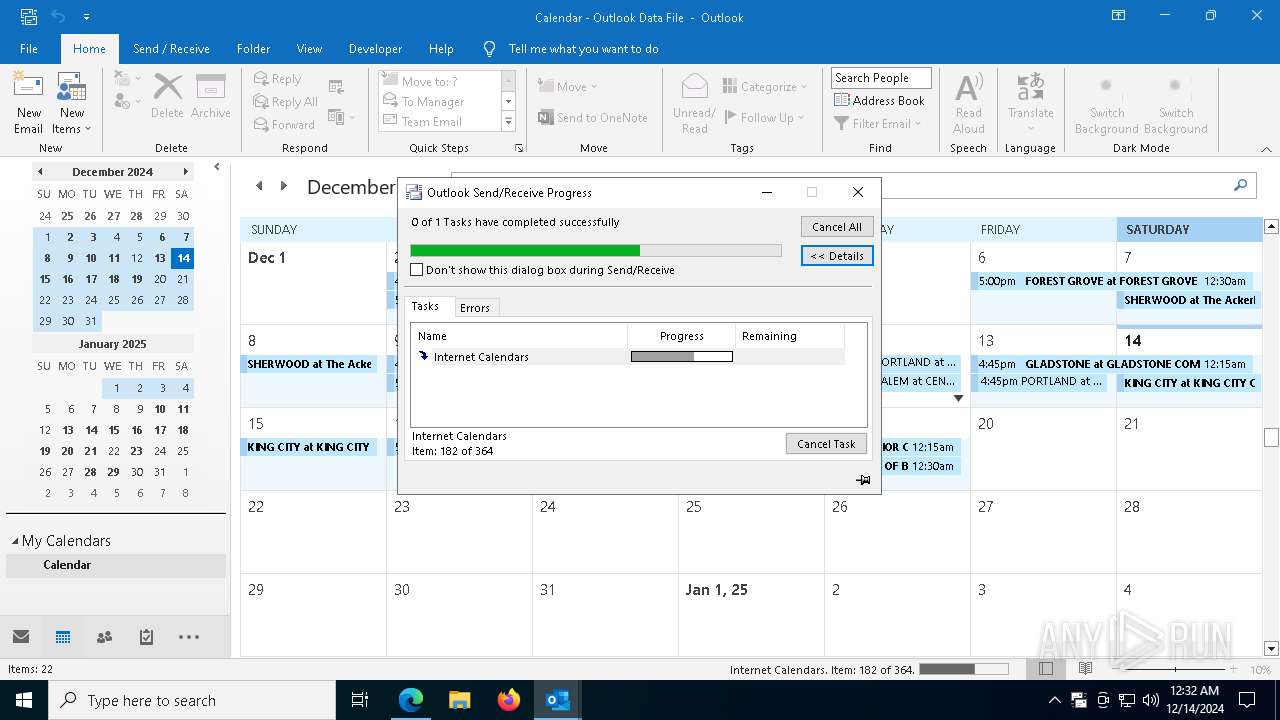Screen dimensions: 1280x720
Task: Open Customize Quick Access Toolbar dropdown
Action: coord(86,17)
